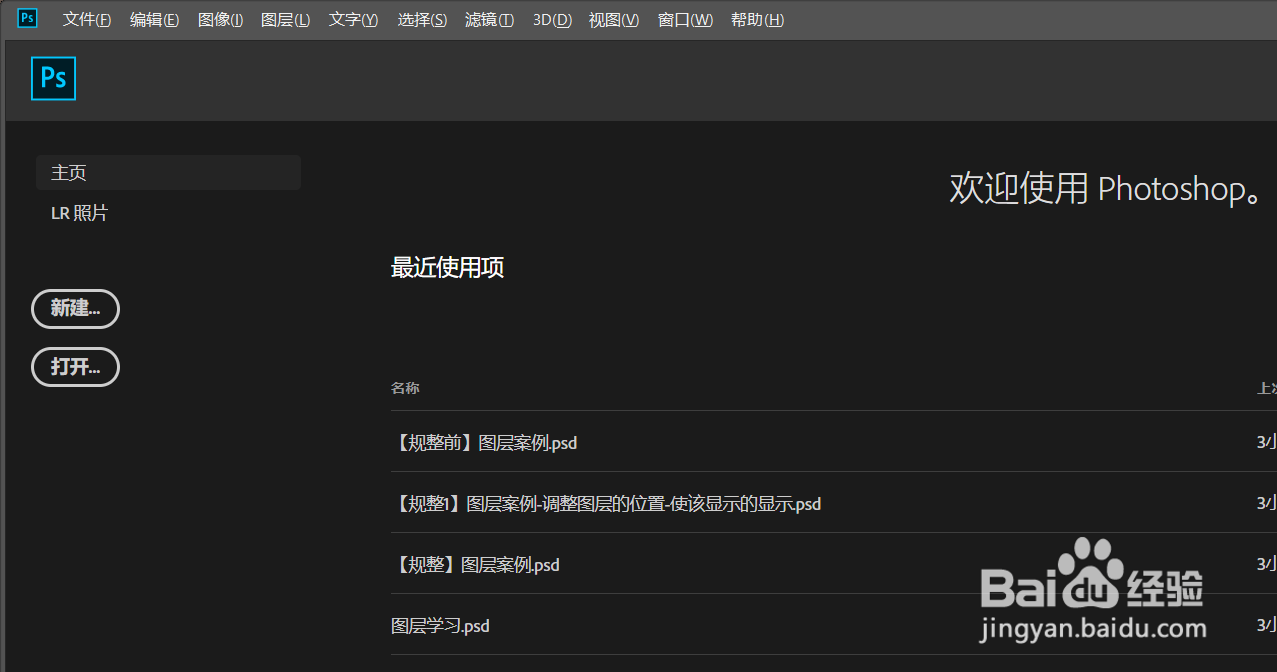Click the small PS icon in title bar
The height and width of the screenshot is (672, 1277).
click(26, 18)
